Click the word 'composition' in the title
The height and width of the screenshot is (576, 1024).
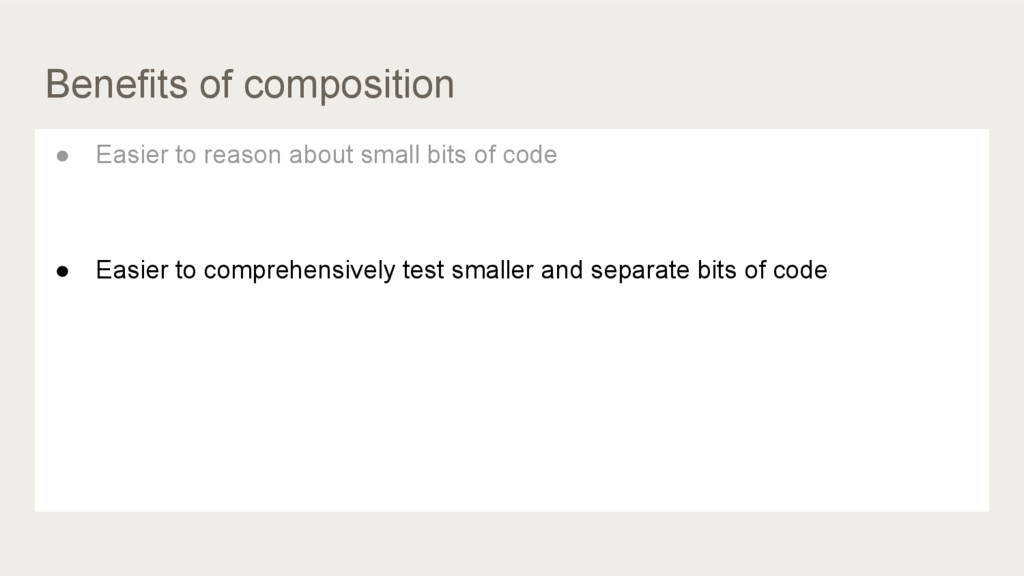coord(349,86)
